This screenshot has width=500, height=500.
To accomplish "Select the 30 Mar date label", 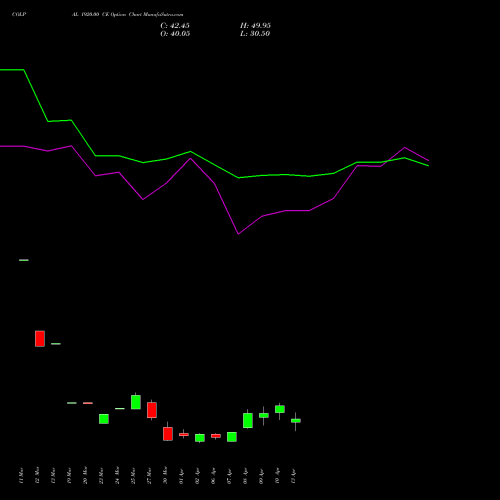I will (165, 475).
